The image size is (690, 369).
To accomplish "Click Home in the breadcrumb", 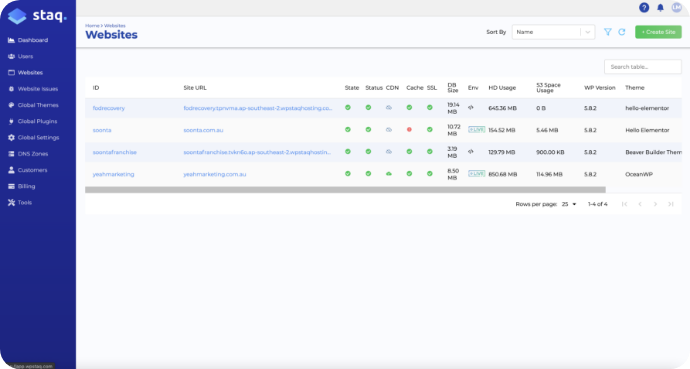I will pos(92,26).
